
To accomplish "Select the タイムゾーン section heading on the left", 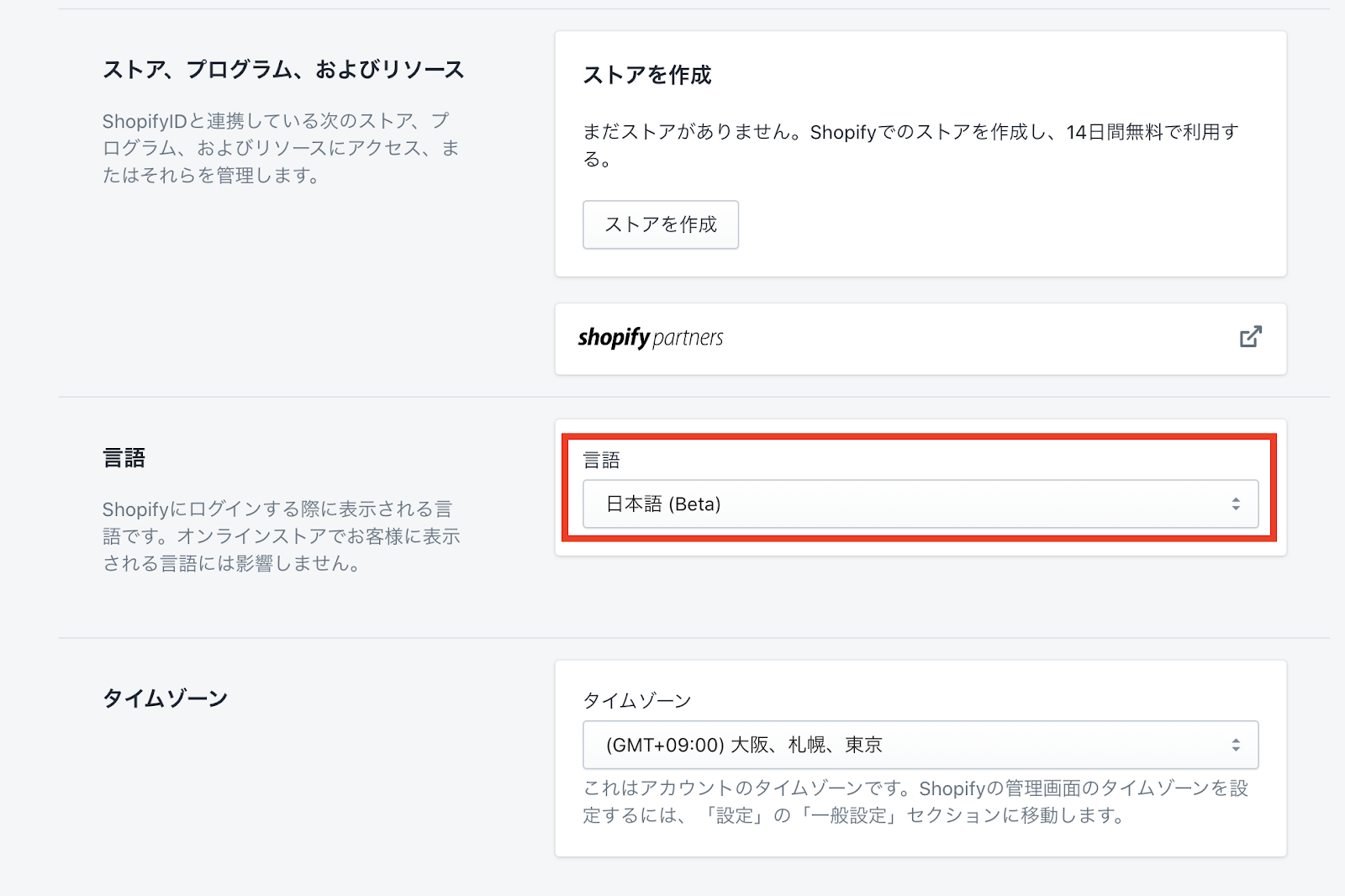I will point(165,698).
